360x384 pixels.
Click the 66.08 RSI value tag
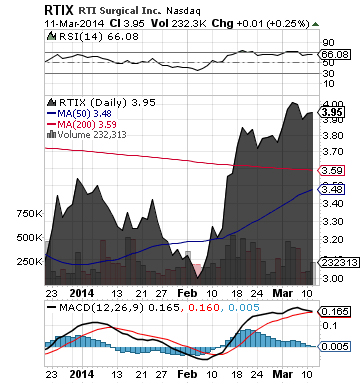point(334,54)
